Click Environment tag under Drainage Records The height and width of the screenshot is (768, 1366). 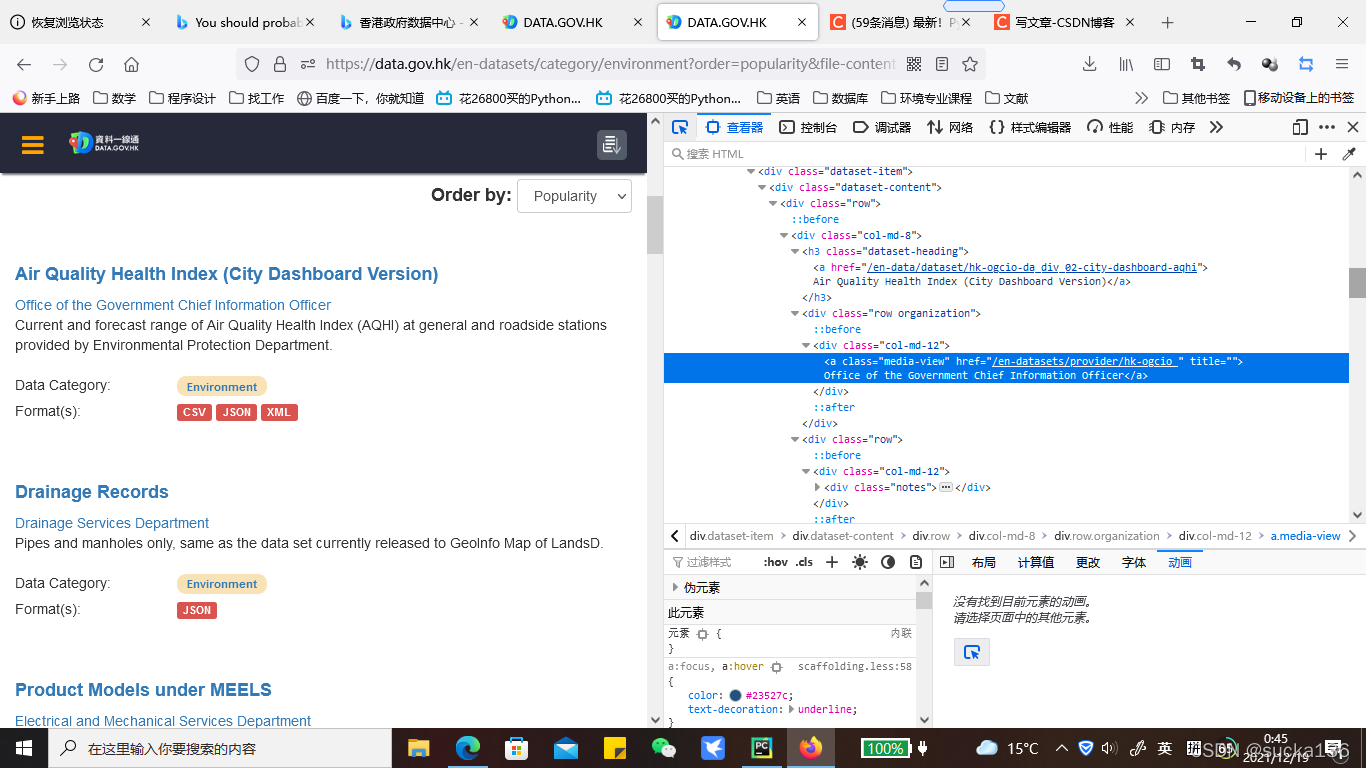coord(222,584)
